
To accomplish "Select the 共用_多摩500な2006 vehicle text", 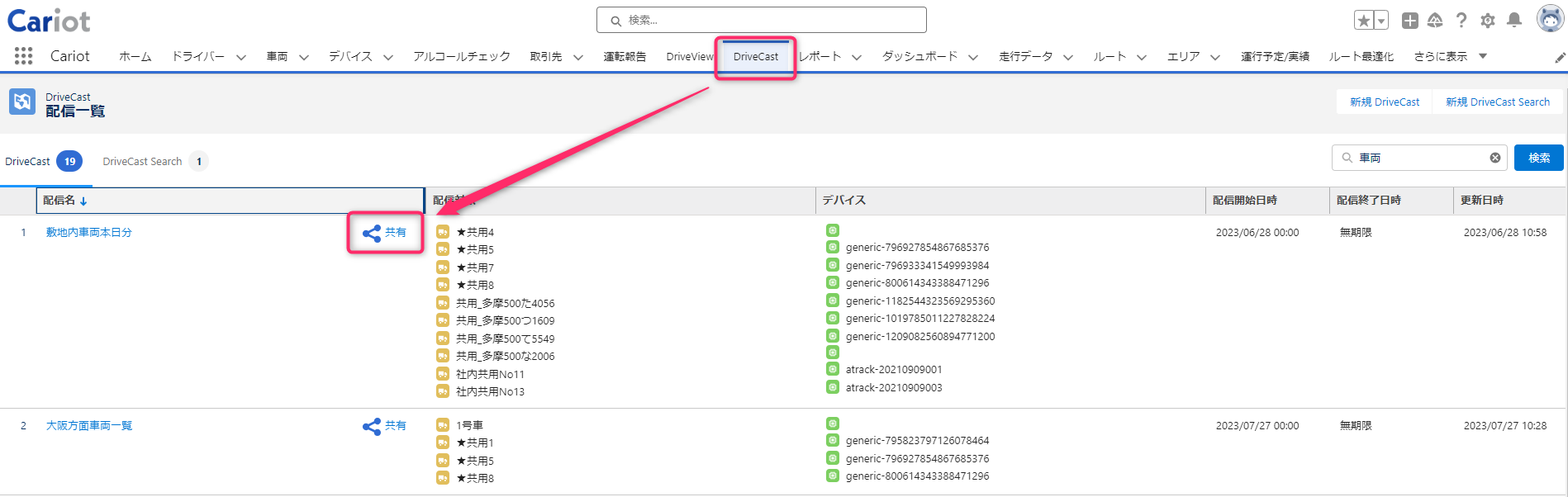I will (x=506, y=357).
